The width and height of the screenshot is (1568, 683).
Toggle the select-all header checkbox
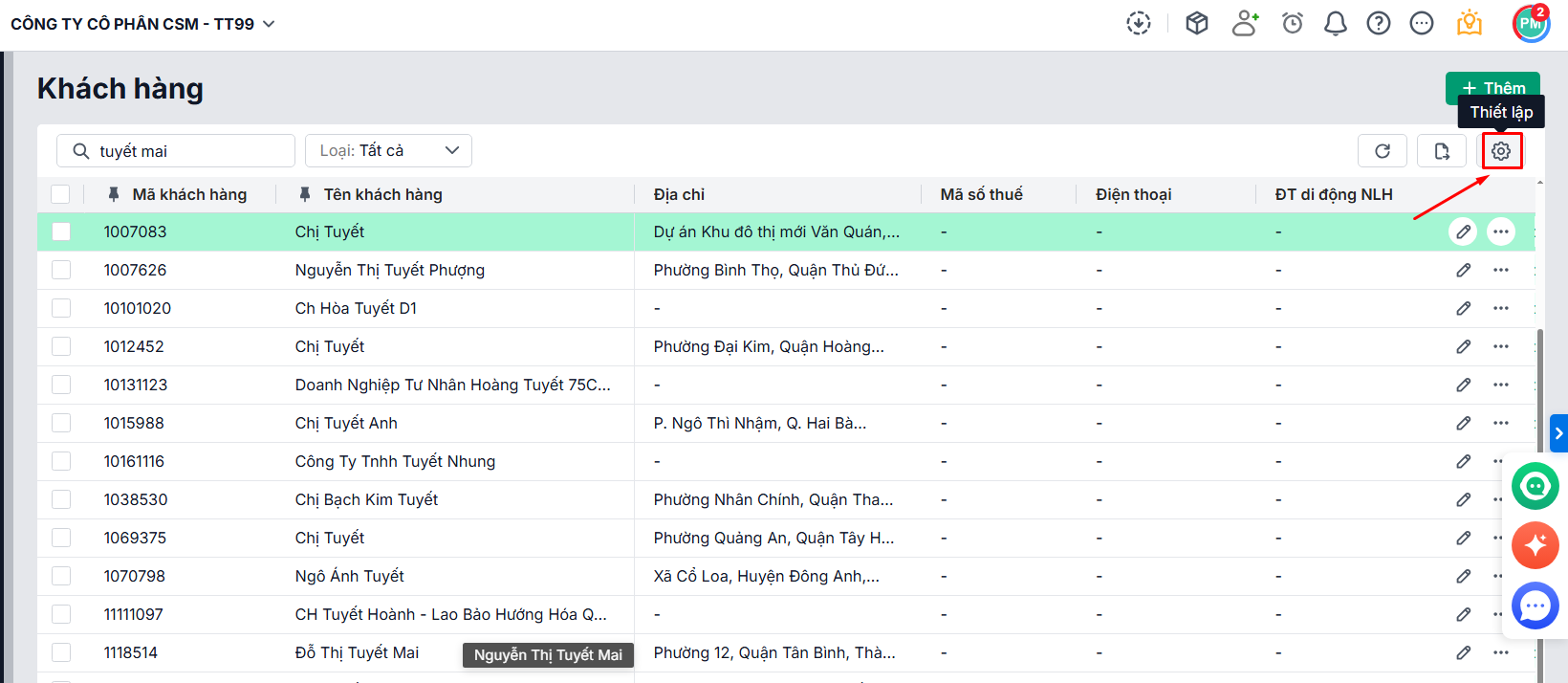point(60,194)
